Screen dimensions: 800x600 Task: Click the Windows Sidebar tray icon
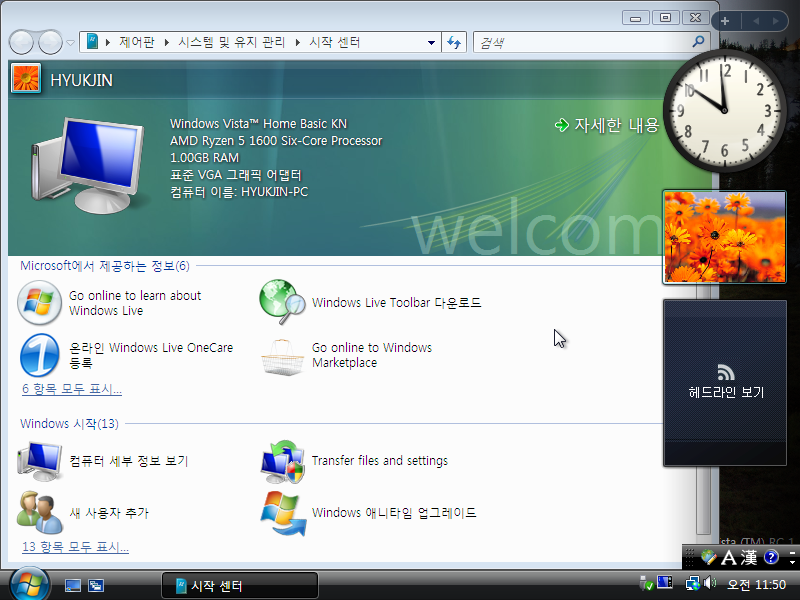click(x=664, y=582)
